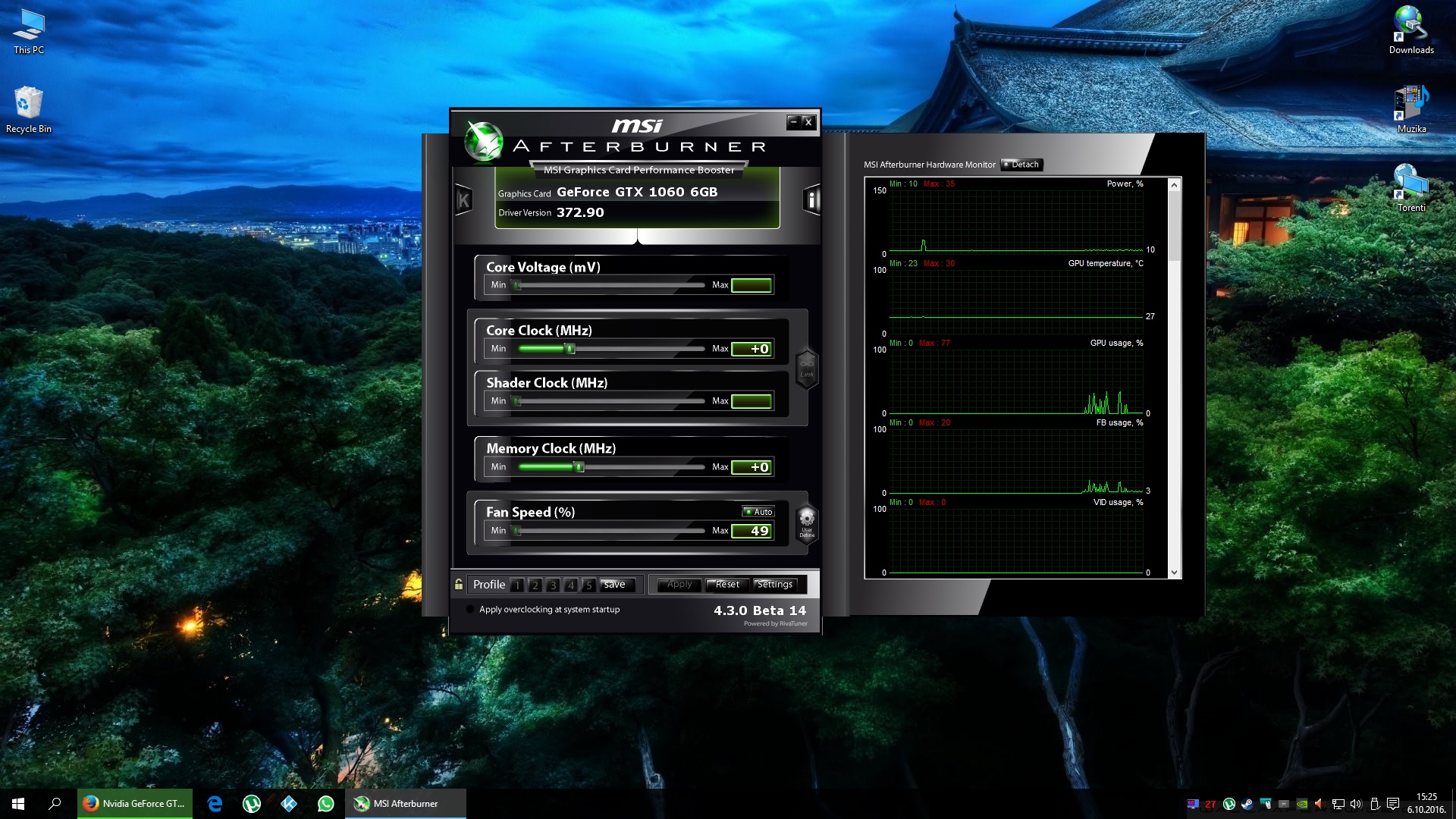Open the WhatsApp taskbar icon
Image resolution: width=1456 pixels, height=819 pixels.
click(326, 804)
